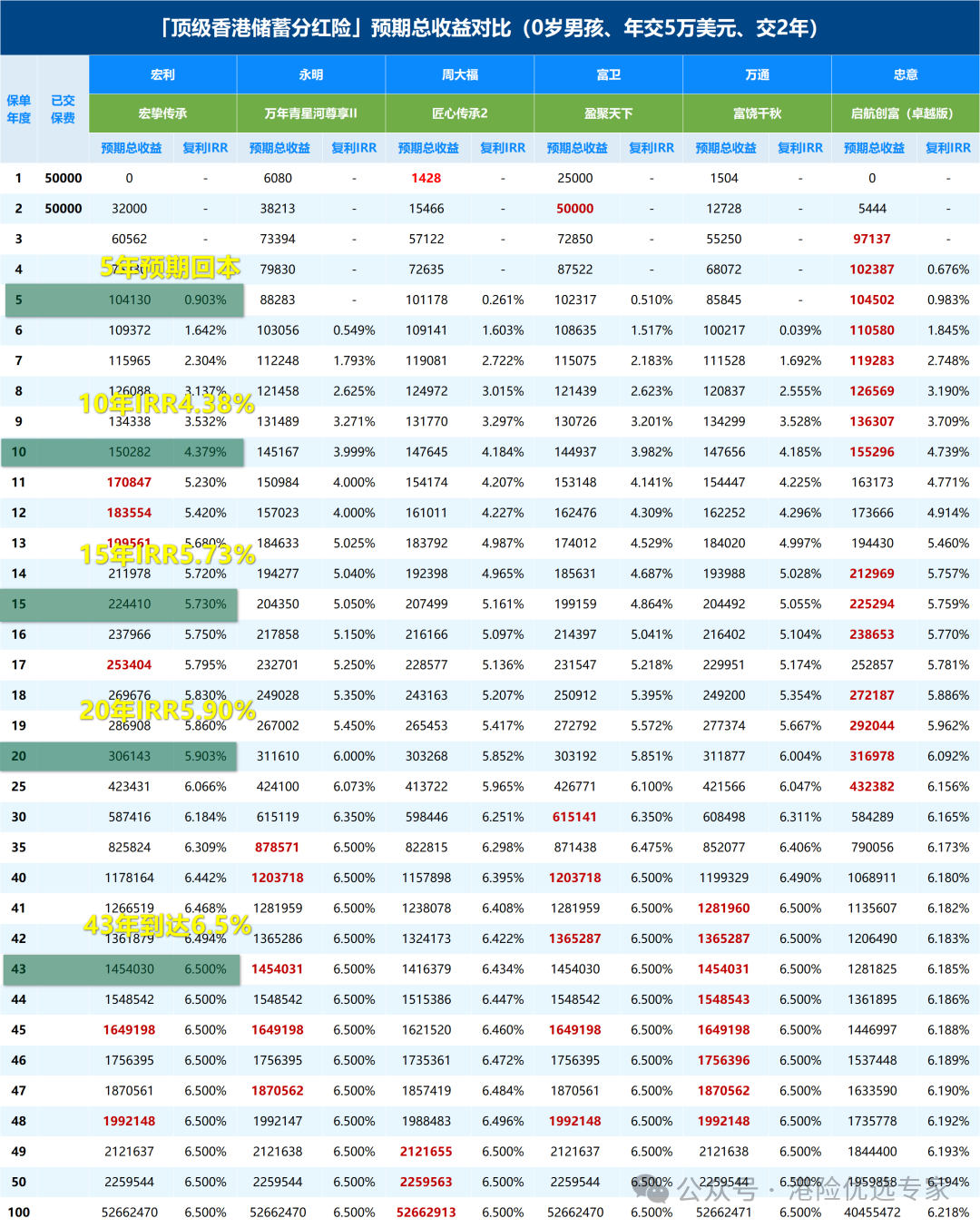Select highlighted cell 306143 in year 20
The image size is (980, 1228).
tap(130, 756)
